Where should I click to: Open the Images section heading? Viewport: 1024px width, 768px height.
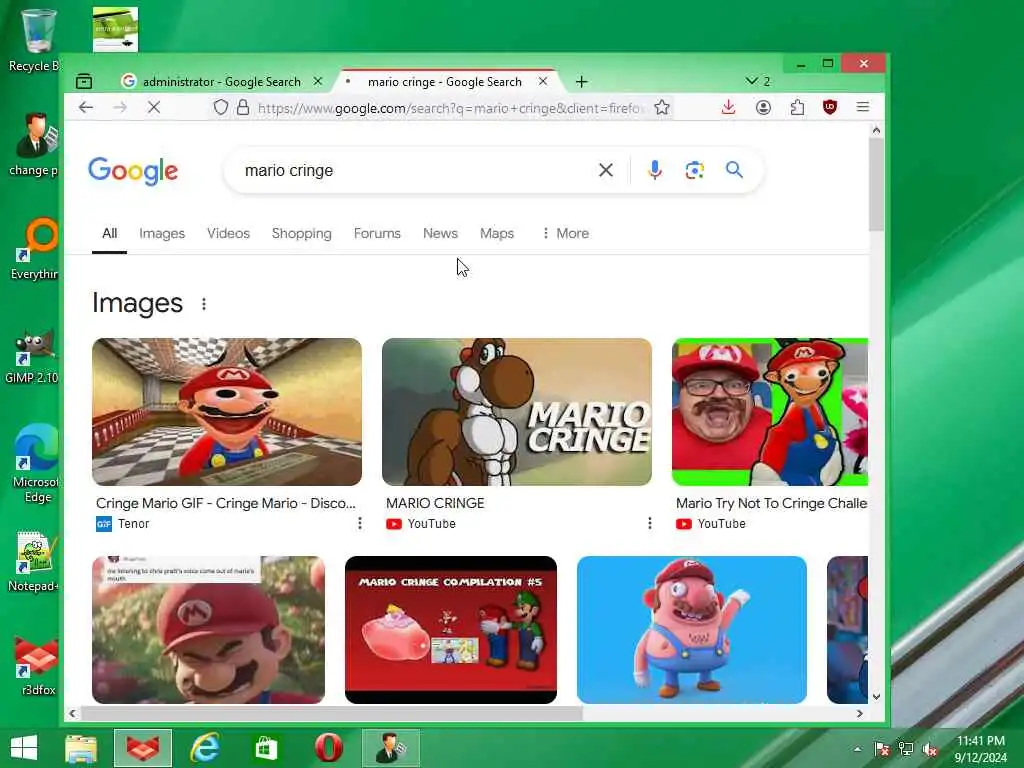click(x=137, y=303)
